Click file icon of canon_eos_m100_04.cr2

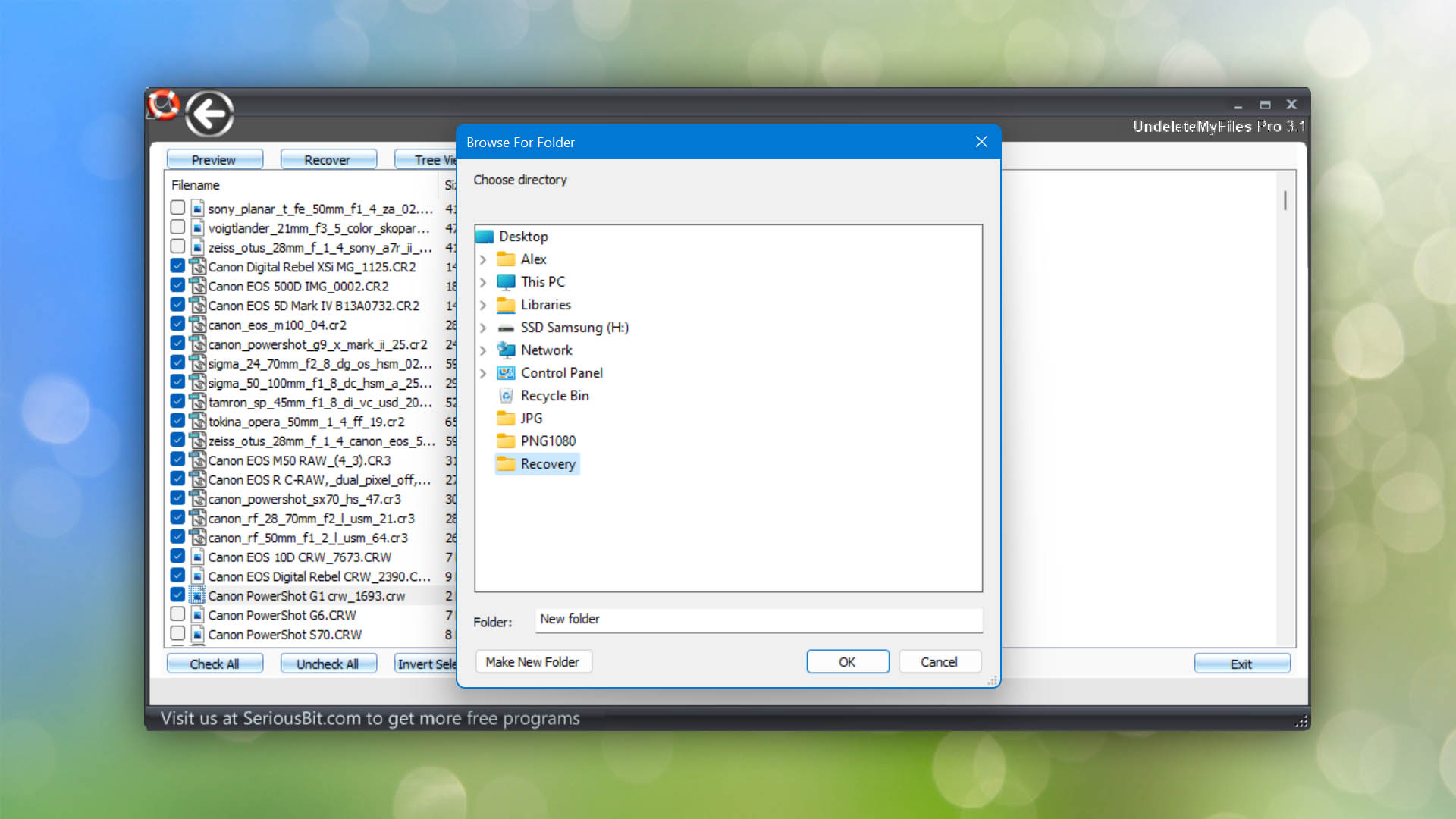197,325
